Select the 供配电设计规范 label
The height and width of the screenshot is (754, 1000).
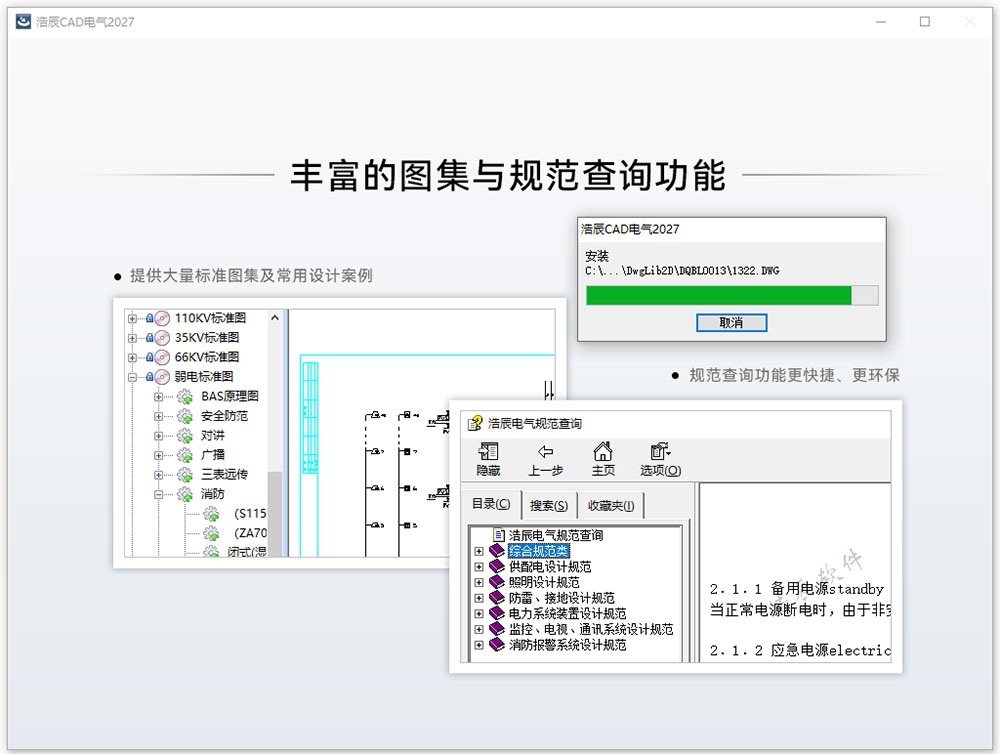[550, 566]
